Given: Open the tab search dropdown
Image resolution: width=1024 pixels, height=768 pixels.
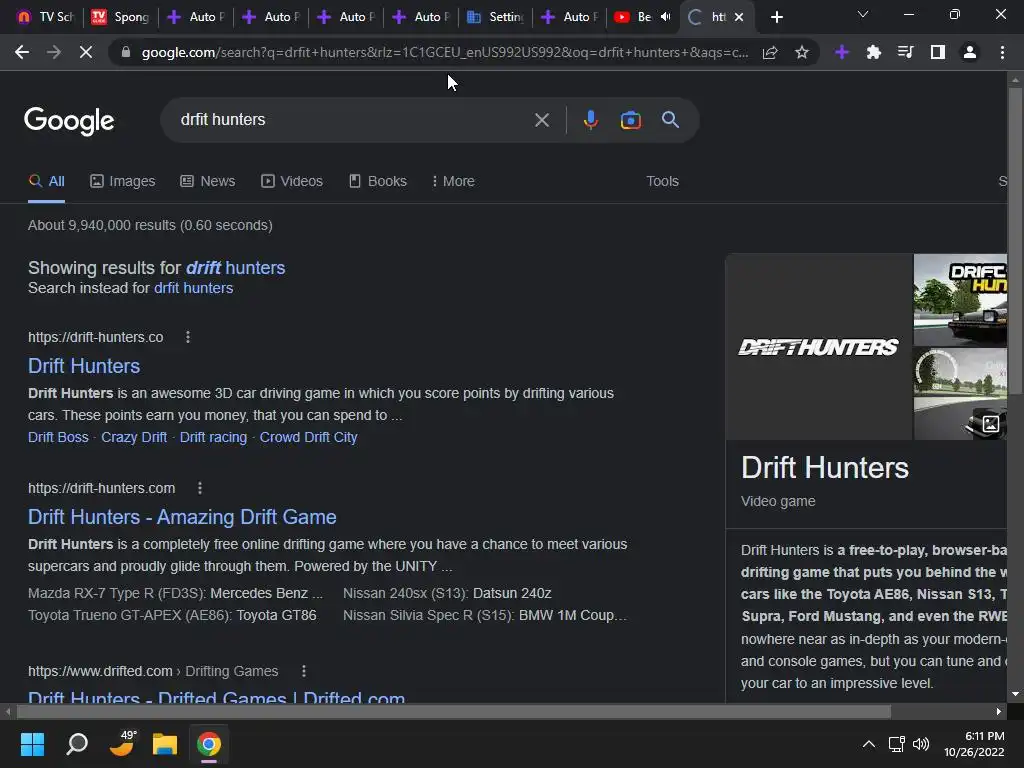Looking at the screenshot, I should pyautogui.click(x=863, y=14).
